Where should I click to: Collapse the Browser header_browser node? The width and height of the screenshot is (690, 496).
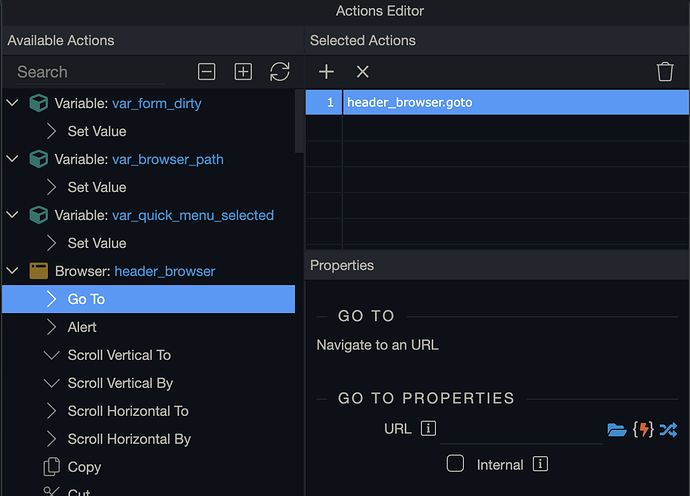tap(13, 271)
